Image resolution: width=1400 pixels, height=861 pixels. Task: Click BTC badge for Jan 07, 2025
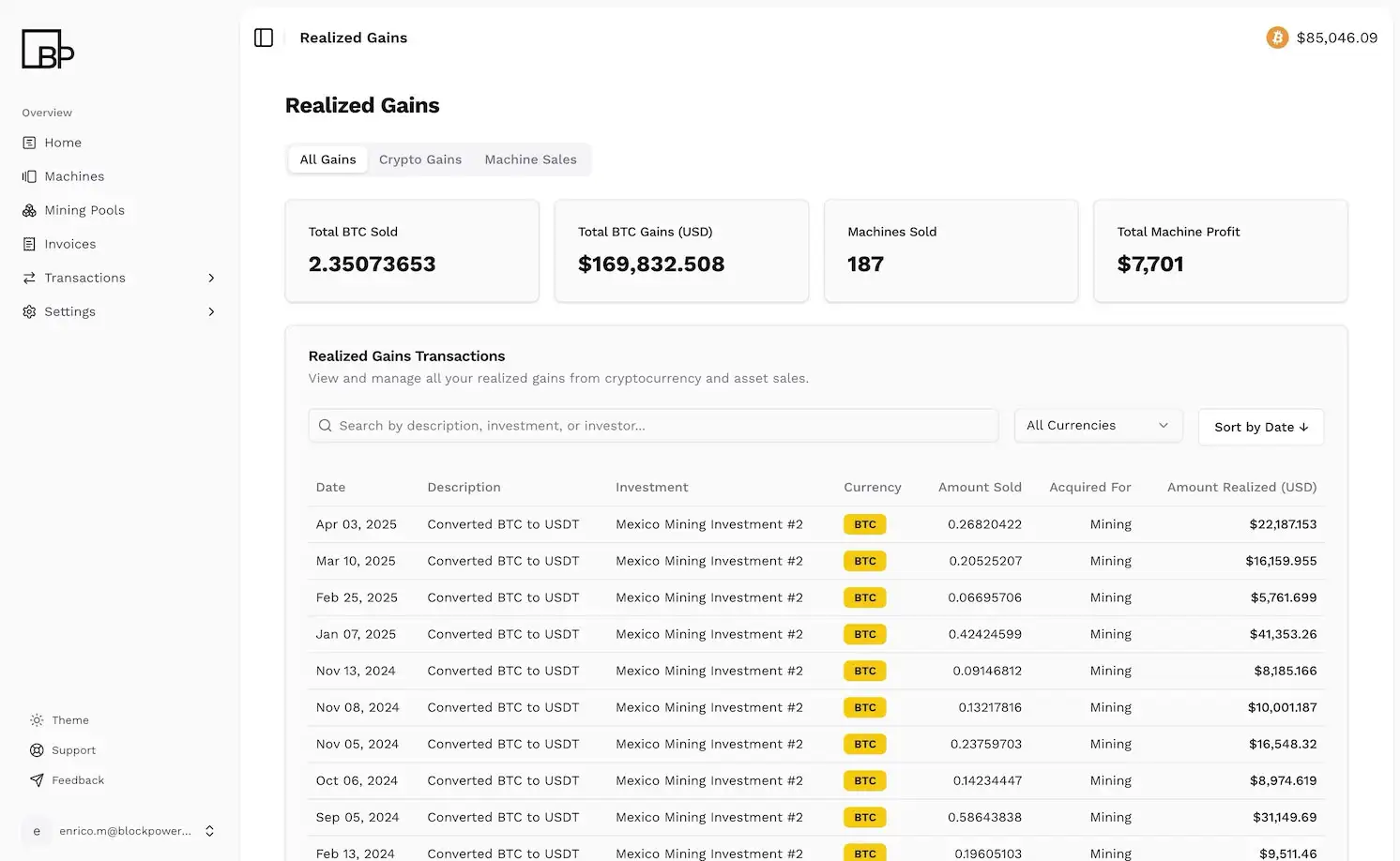coord(865,634)
